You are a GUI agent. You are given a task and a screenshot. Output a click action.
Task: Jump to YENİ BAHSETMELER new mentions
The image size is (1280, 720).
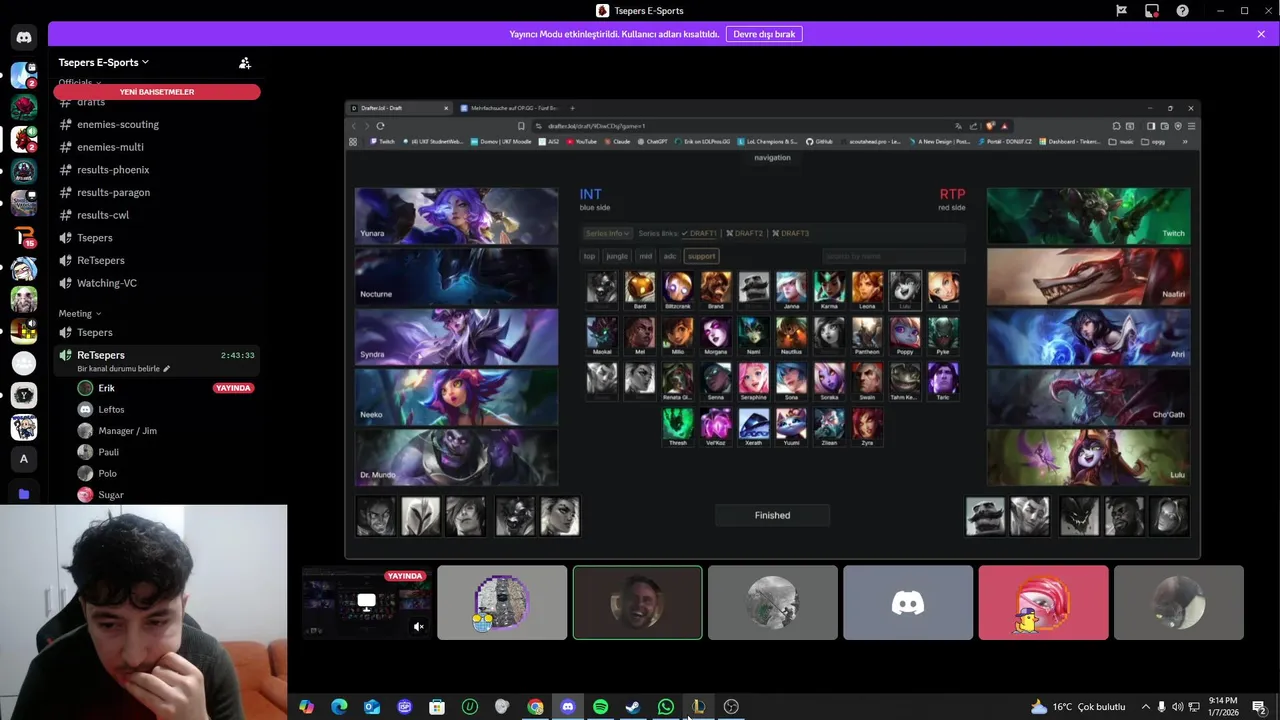tap(157, 92)
